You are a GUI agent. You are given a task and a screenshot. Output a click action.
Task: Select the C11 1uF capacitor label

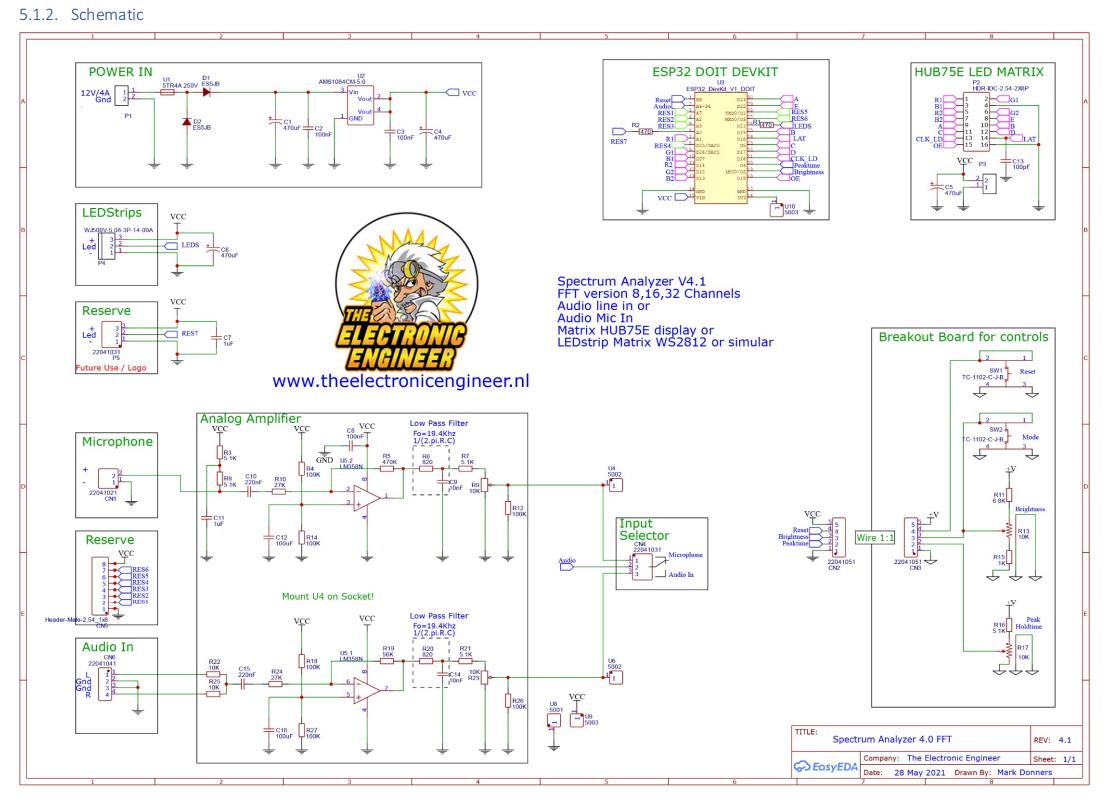pos(218,520)
